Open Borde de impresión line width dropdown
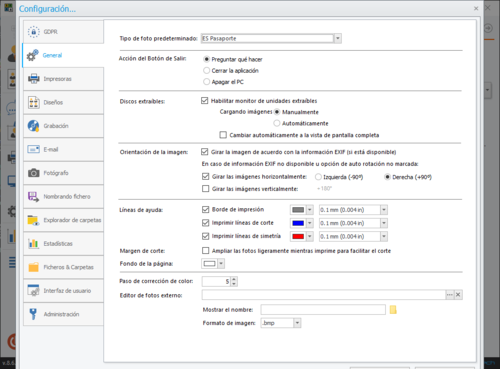500x369 pixels. tap(384, 210)
